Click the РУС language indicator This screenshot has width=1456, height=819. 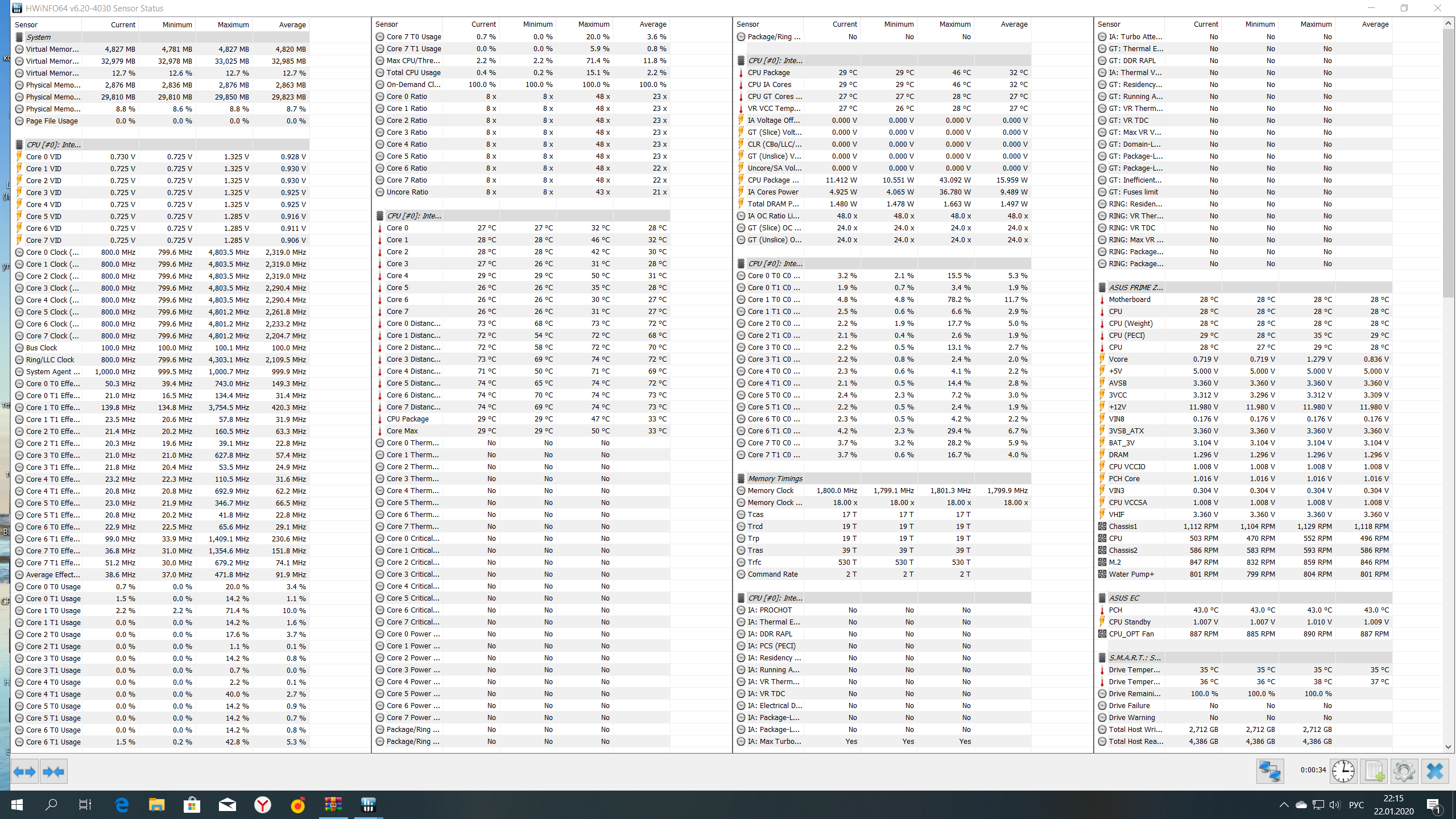click(1356, 805)
